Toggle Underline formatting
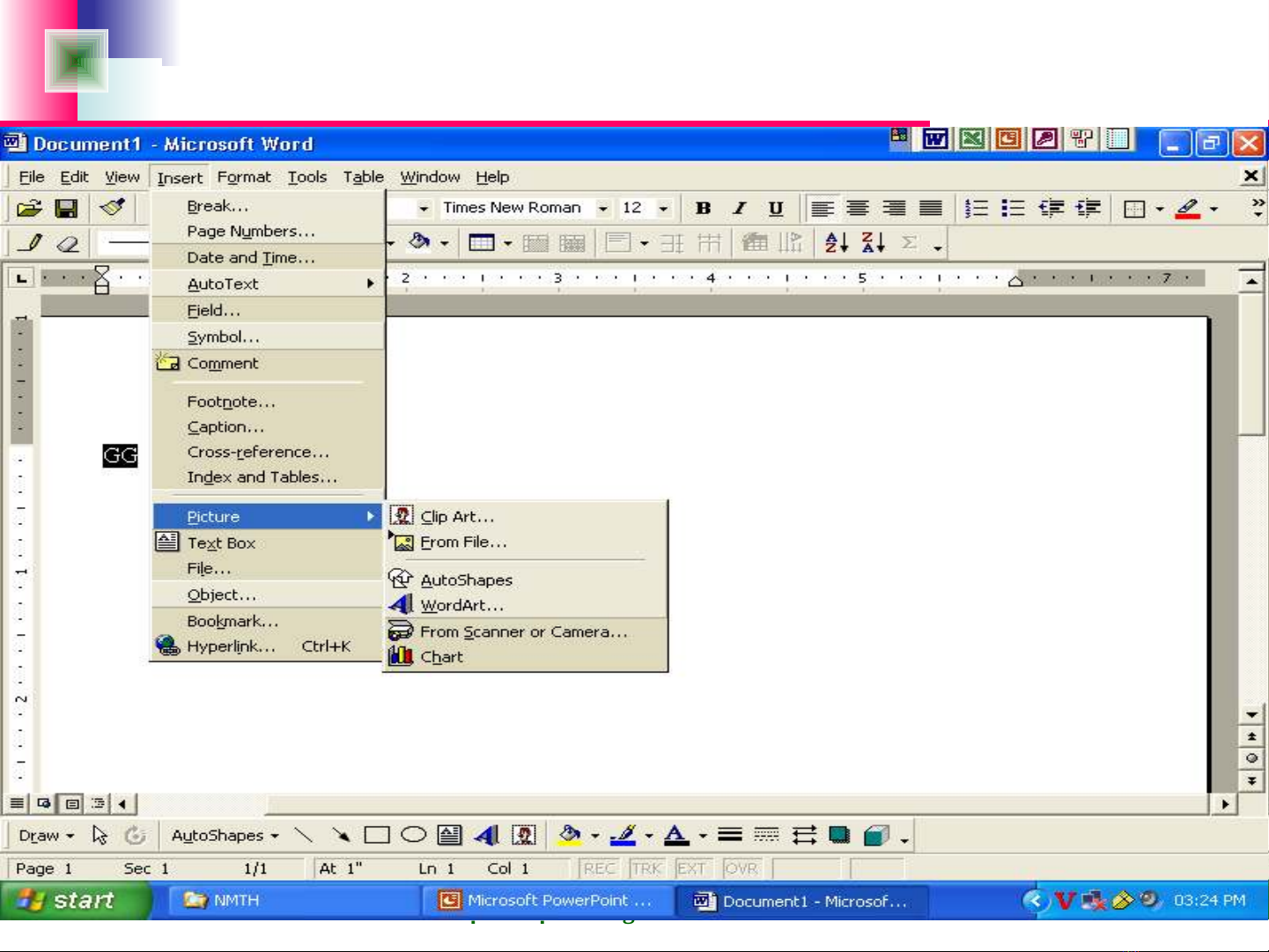1269x952 pixels. [x=775, y=209]
